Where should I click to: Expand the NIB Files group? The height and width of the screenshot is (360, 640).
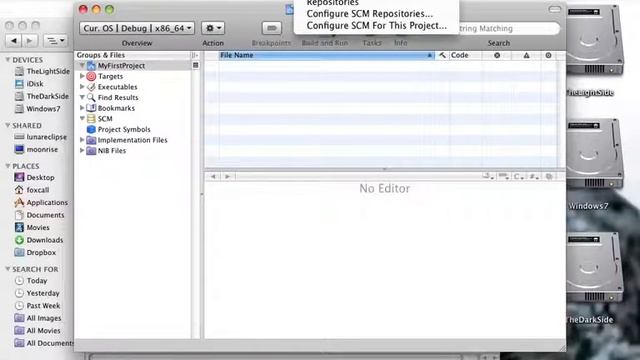[x=82, y=150]
